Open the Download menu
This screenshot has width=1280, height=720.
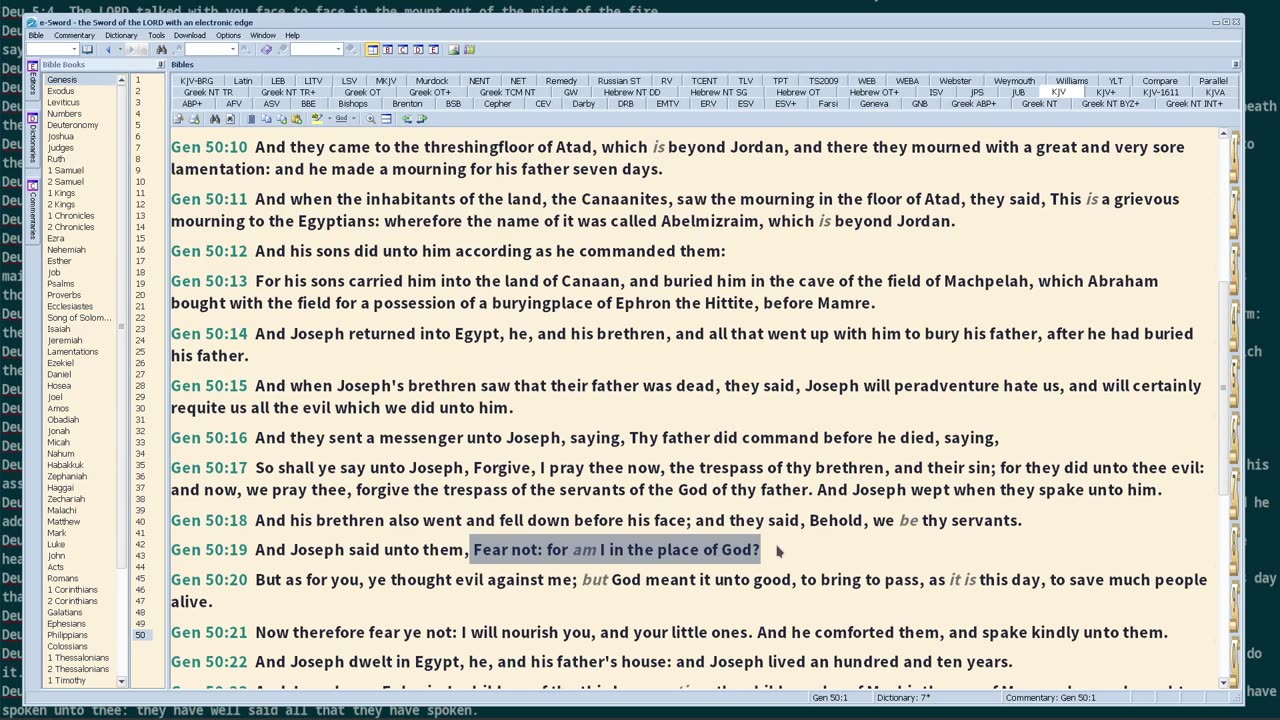pos(189,35)
